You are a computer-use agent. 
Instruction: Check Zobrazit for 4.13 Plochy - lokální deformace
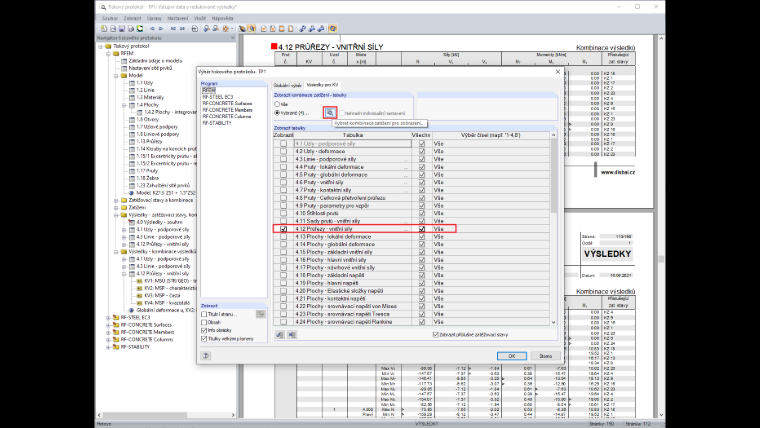(x=284, y=237)
